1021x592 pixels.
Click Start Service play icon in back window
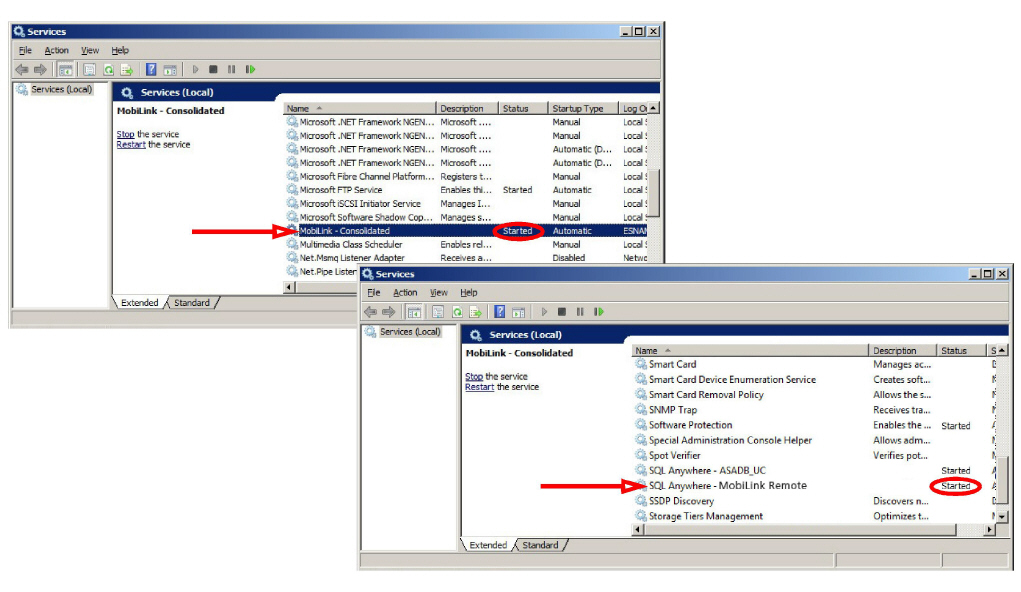[x=195, y=69]
